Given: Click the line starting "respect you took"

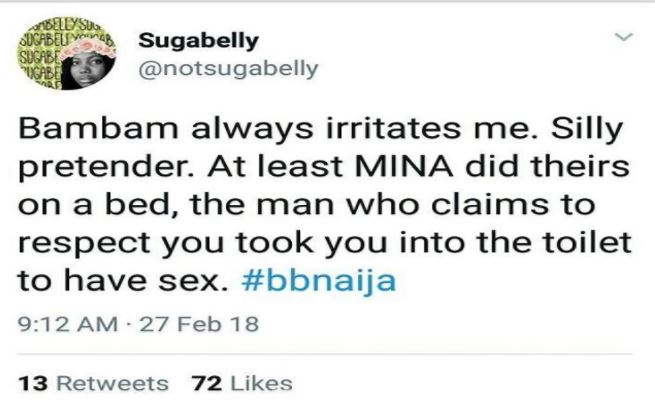Looking at the screenshot, I should pyautogui.click(x=320, y=244).
